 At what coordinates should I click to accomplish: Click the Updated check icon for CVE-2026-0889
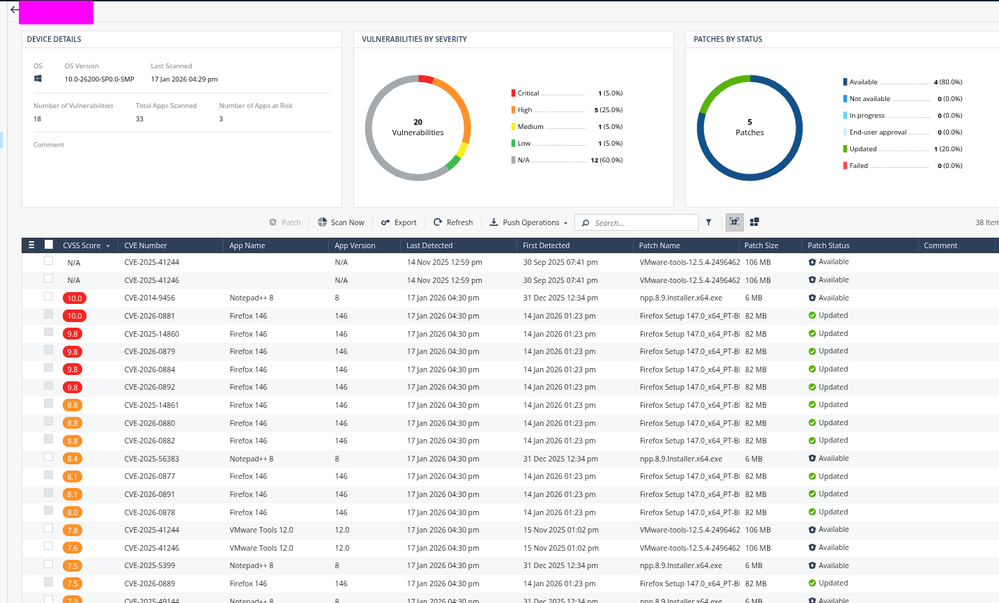click(812, 583)
